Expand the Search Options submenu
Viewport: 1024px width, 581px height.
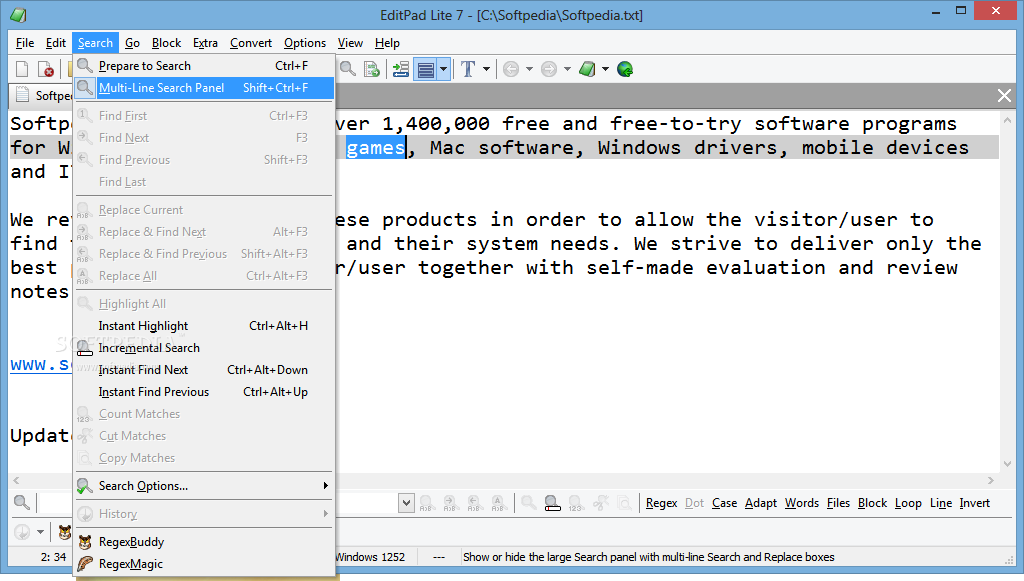coord(204,486)
